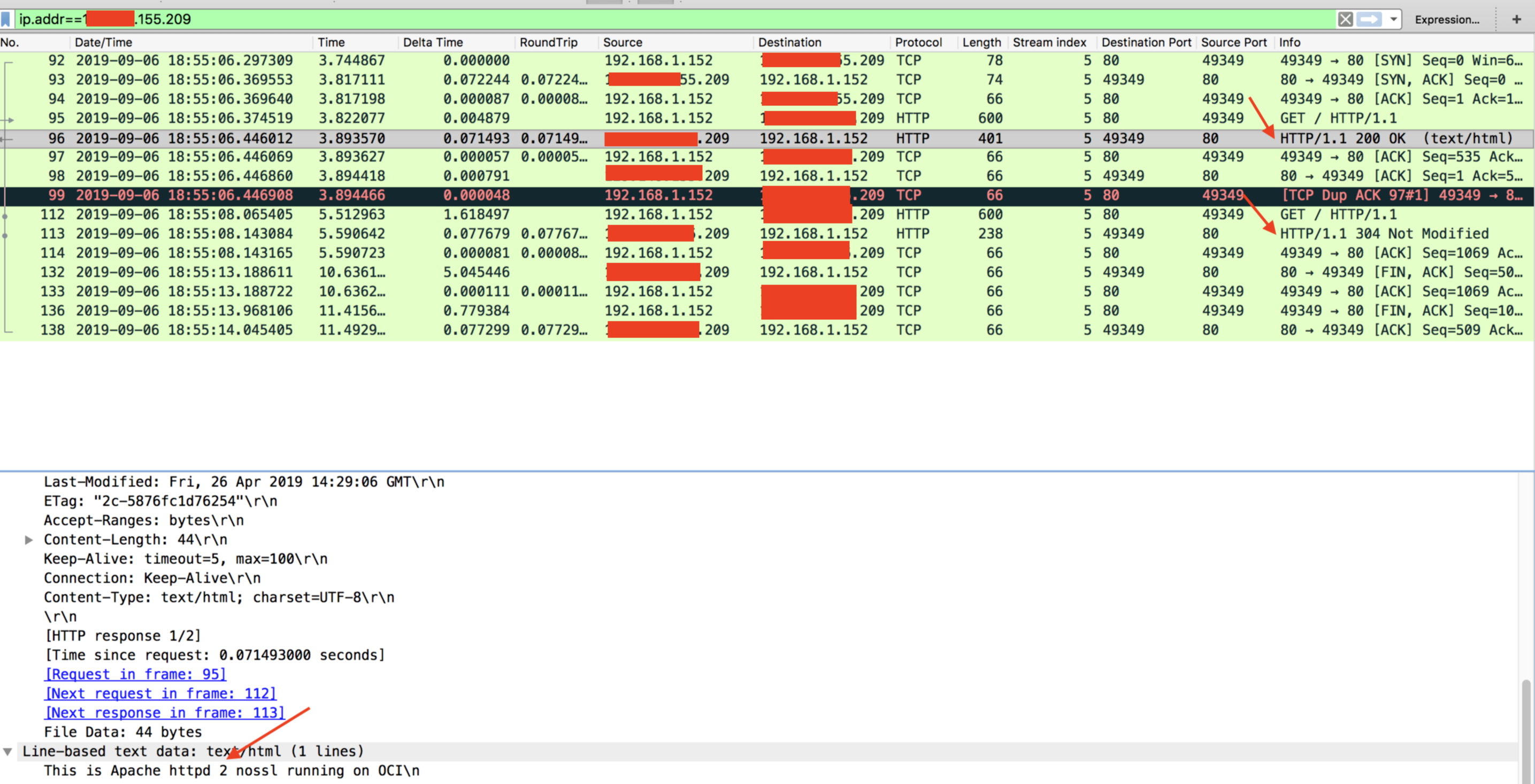Image resolution: width=1535 pixels, height=784 pixels.
Task: Follow link Request in frame: 95
Action: 135,674
